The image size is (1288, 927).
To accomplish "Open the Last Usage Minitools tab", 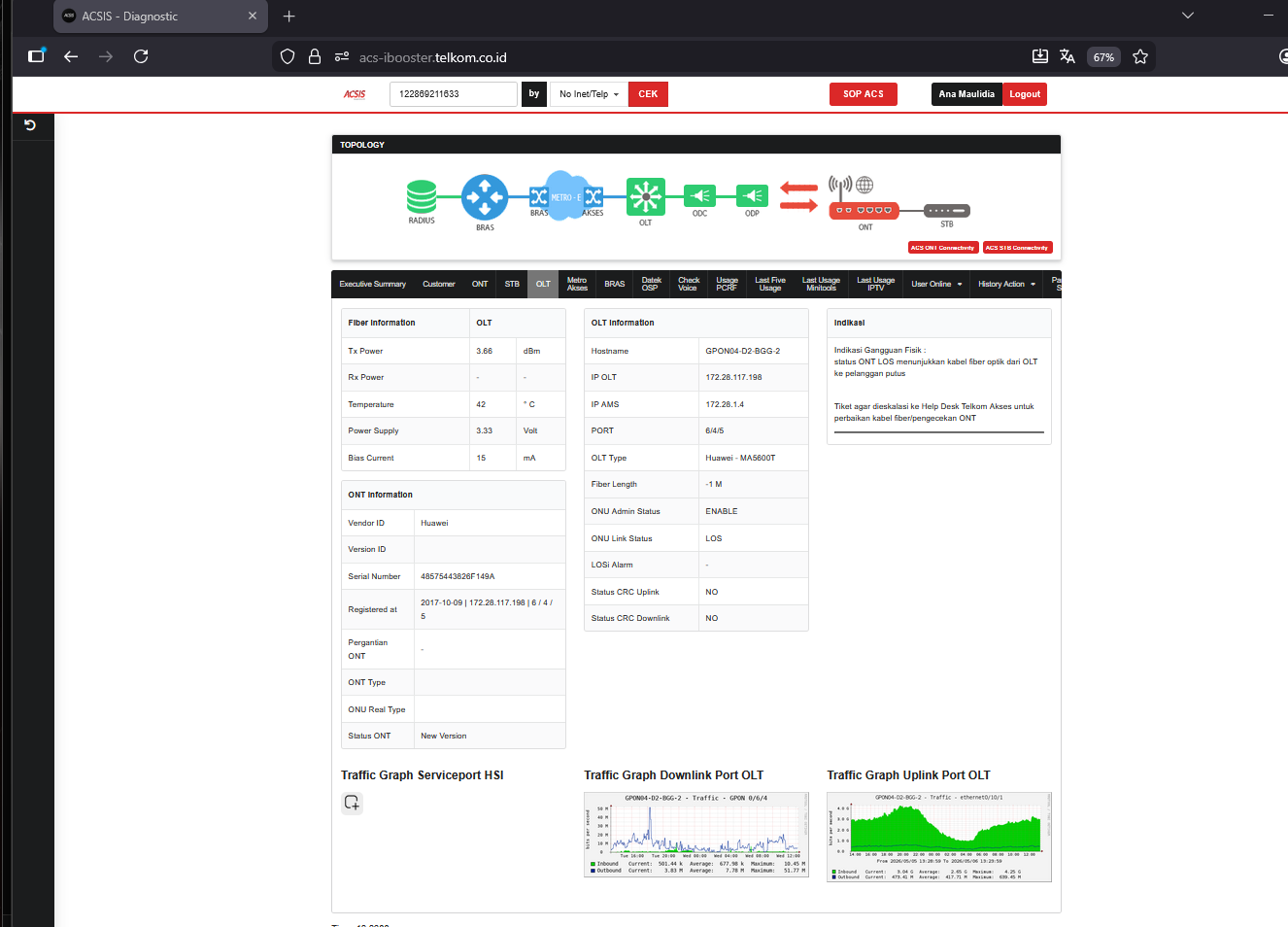I will pos(821,285).
